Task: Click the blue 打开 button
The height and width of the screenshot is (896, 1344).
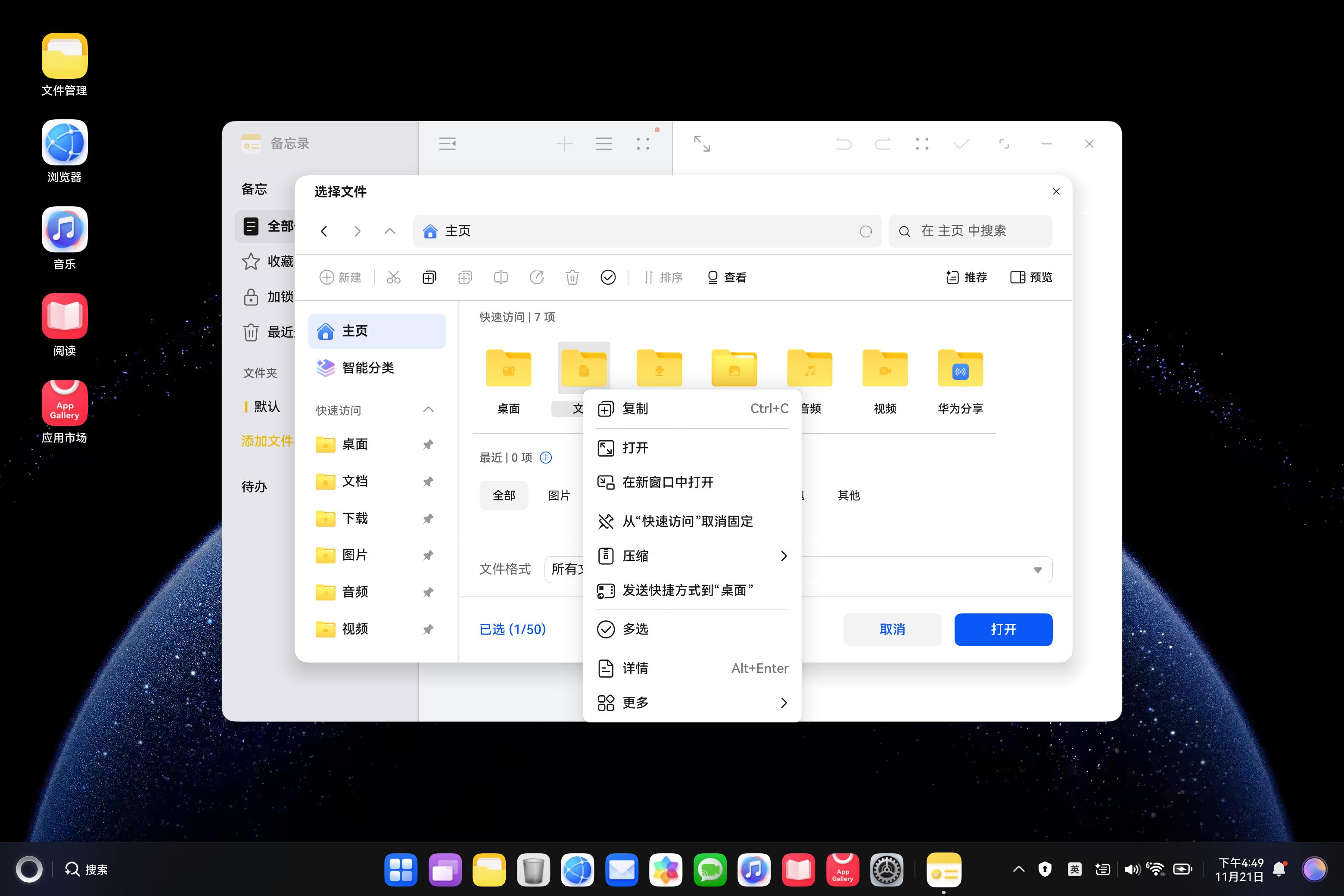Action: coord(1003,630)
